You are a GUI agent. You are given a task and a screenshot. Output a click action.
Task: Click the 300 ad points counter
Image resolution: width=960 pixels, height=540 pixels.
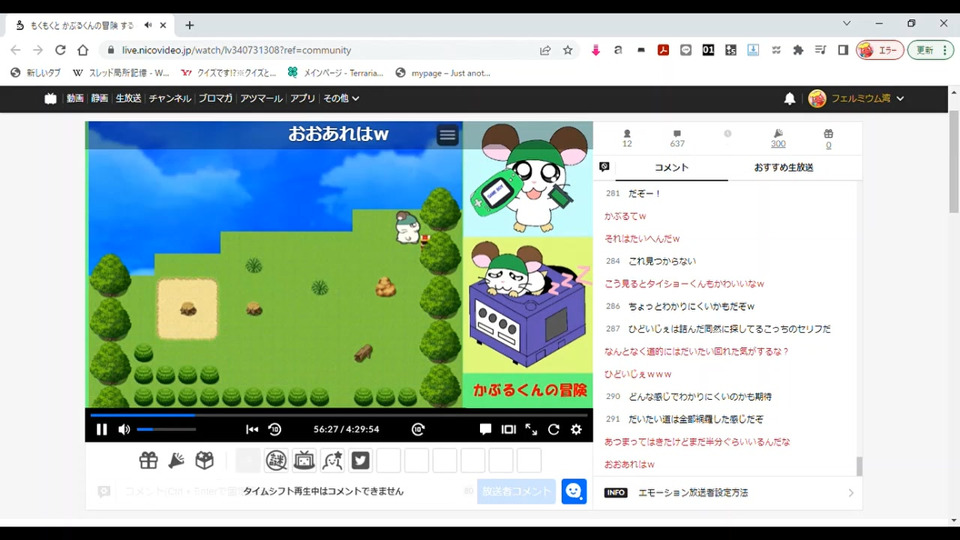pos(778,143)
